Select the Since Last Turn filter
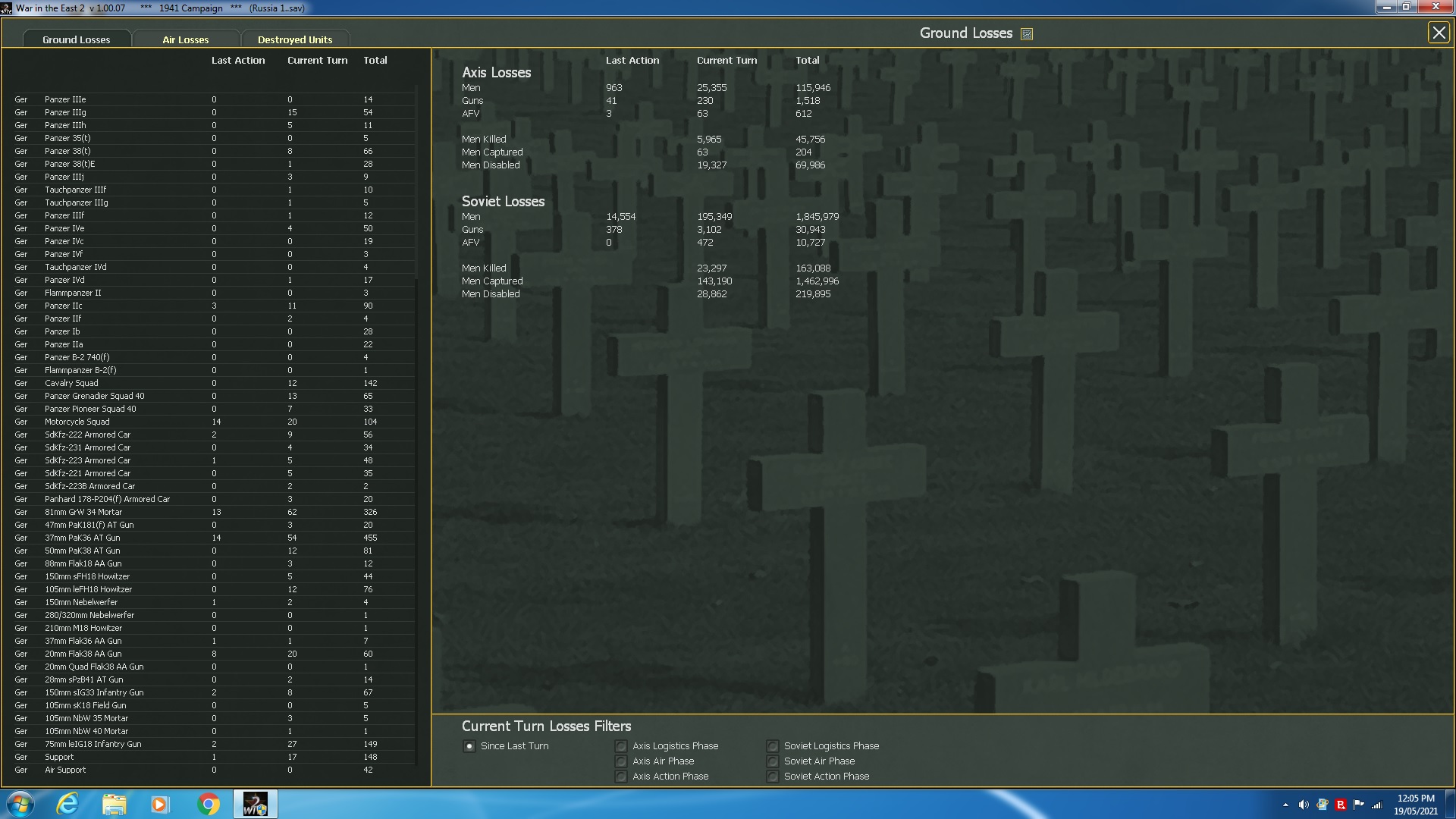Image resolution: width=1456 pixels, height=819 pixels. pyautogui.click(x=469, y=746)
